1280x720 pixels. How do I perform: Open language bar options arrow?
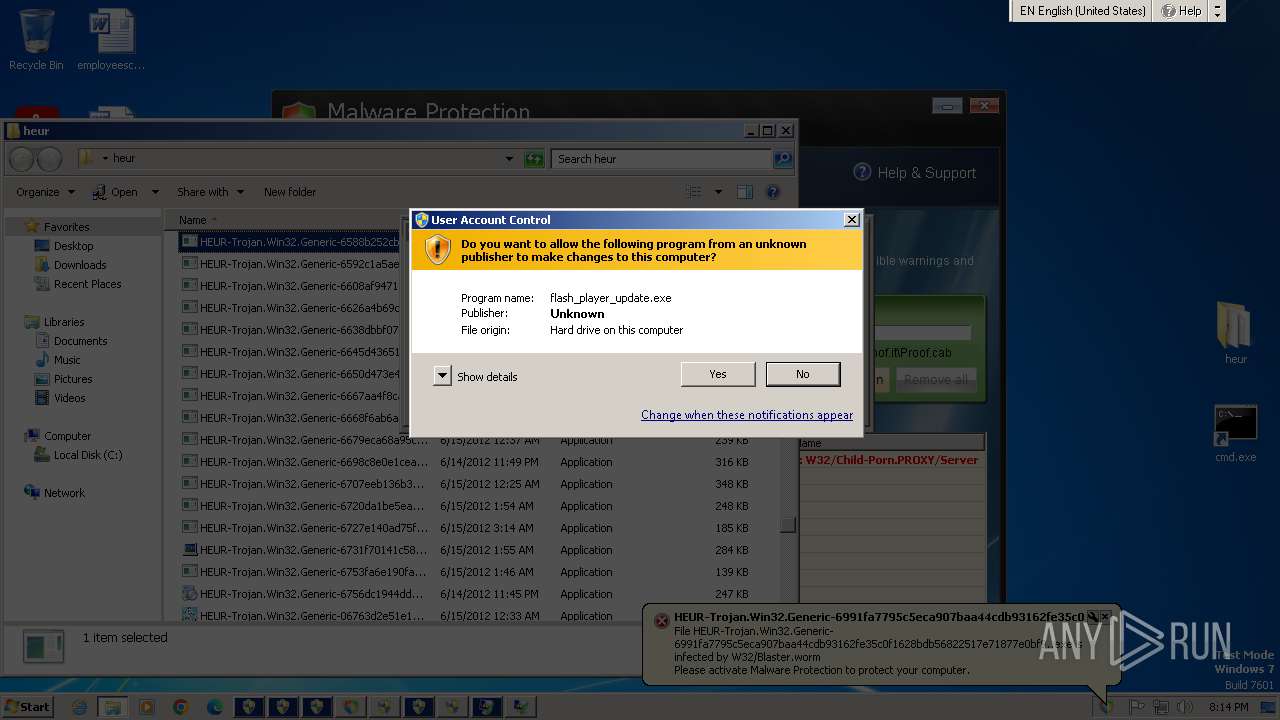pos(1217,11)
